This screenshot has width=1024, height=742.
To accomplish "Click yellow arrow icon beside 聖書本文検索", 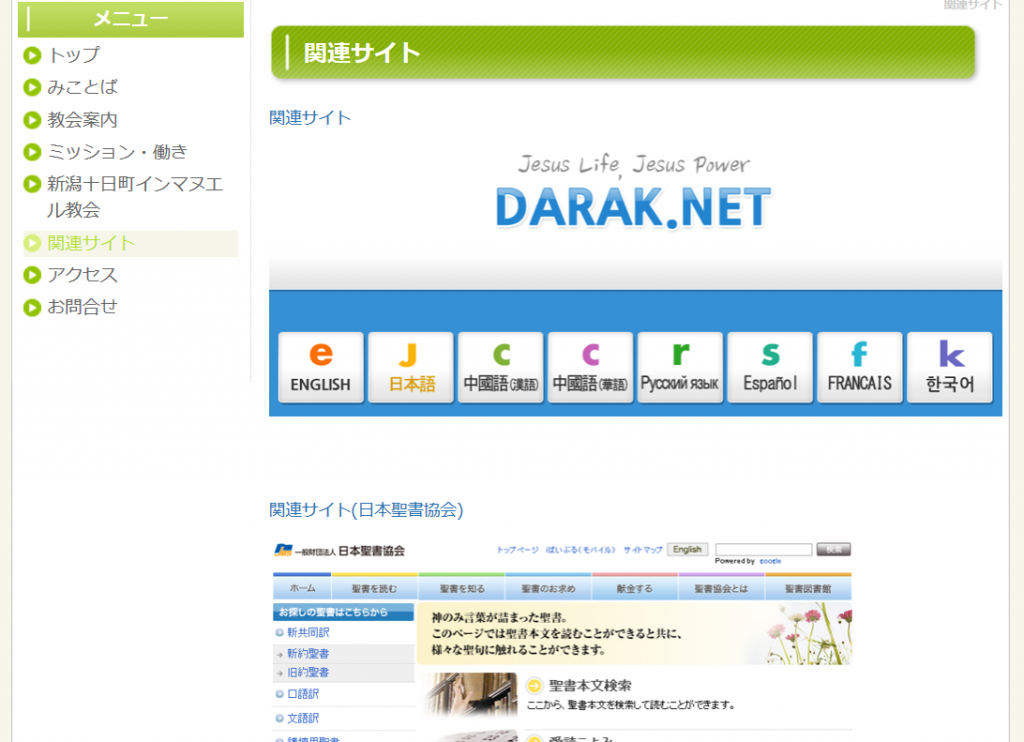I will [534, 685].
